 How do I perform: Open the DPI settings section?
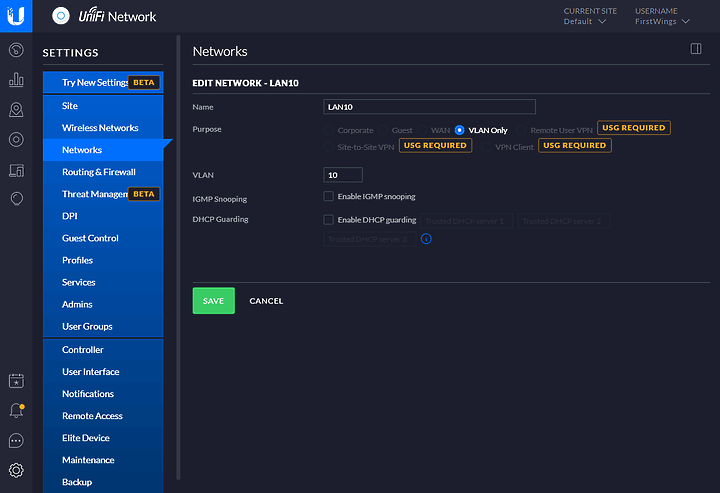click(103, 216)
